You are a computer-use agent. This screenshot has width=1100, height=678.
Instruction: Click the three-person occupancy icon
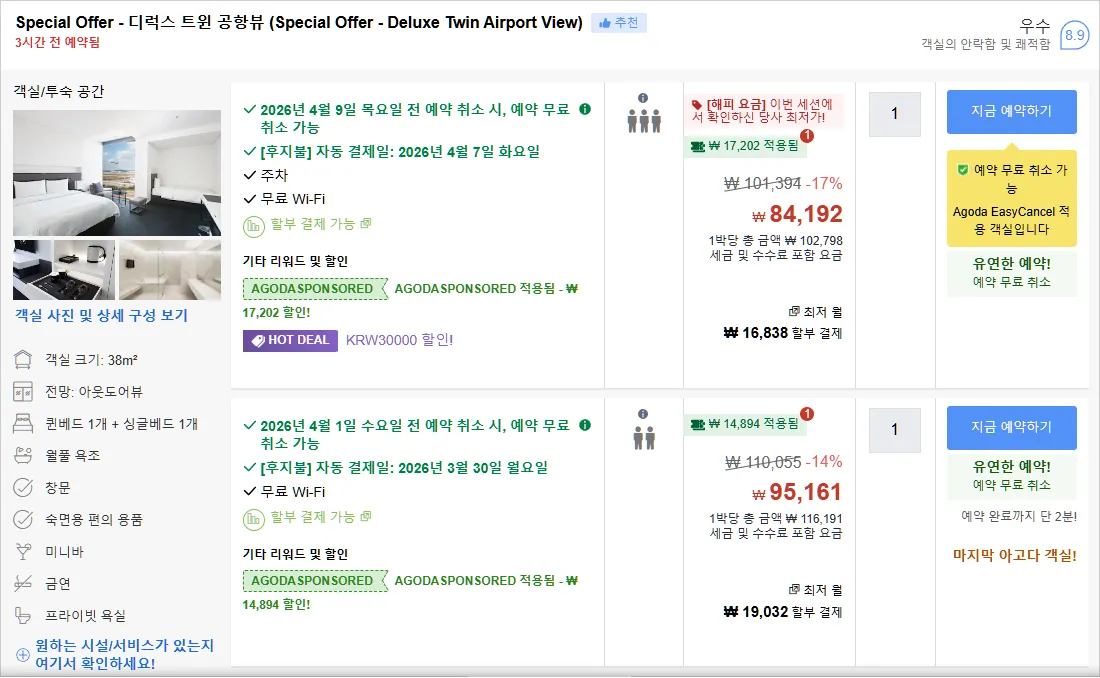click(644, 121)
